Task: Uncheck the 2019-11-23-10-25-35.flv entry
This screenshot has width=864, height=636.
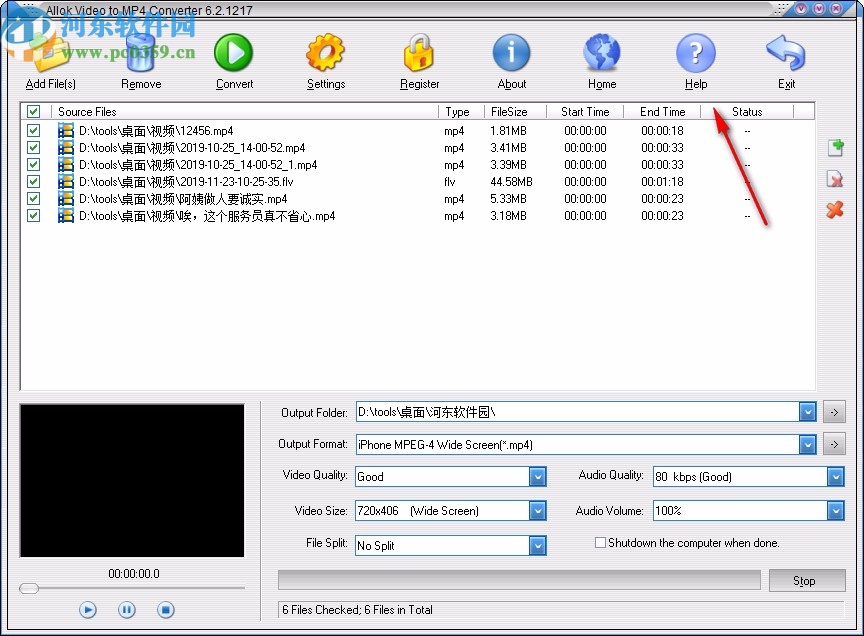Action: pos(33,181)
